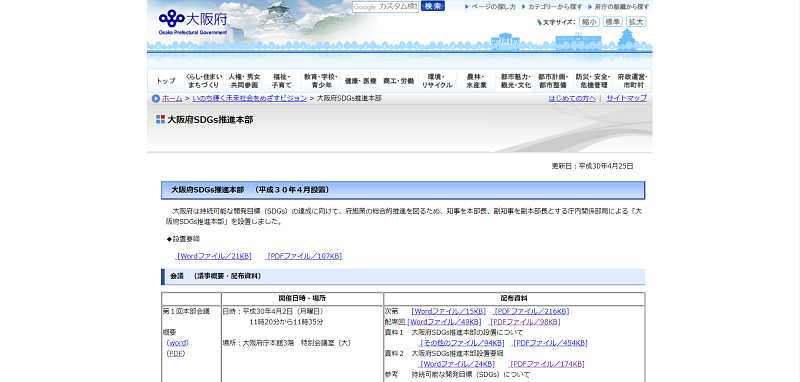This screenshot has height=382, width=800.
Task: Click the 第1回本部会議 cell text
Action: [x=186, y=311]
